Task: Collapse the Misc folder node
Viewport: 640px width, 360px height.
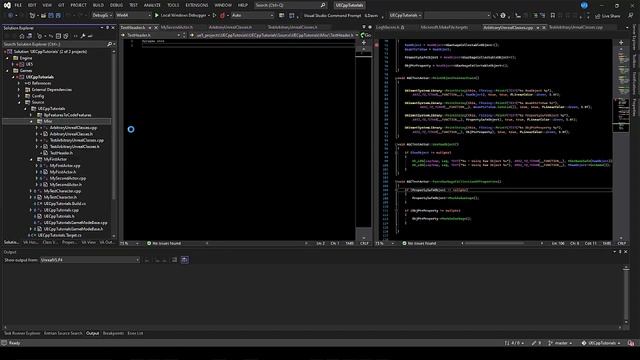Action: click(x=31, y=121)
